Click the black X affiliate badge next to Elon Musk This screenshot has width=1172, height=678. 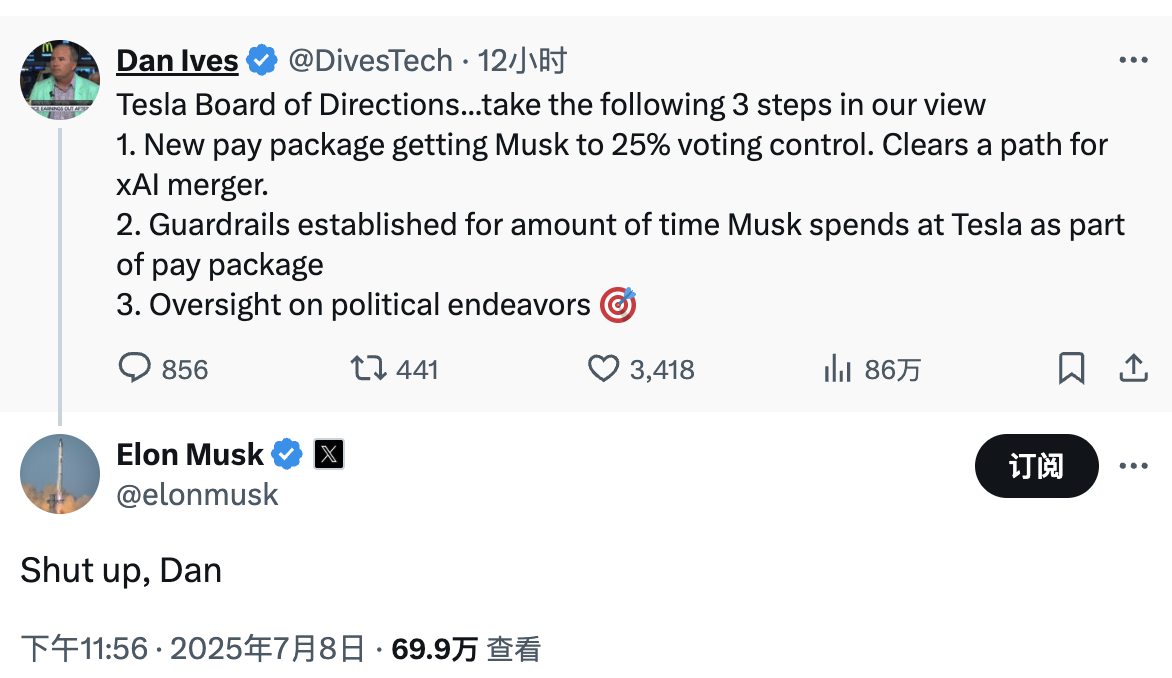click(330, 454)
